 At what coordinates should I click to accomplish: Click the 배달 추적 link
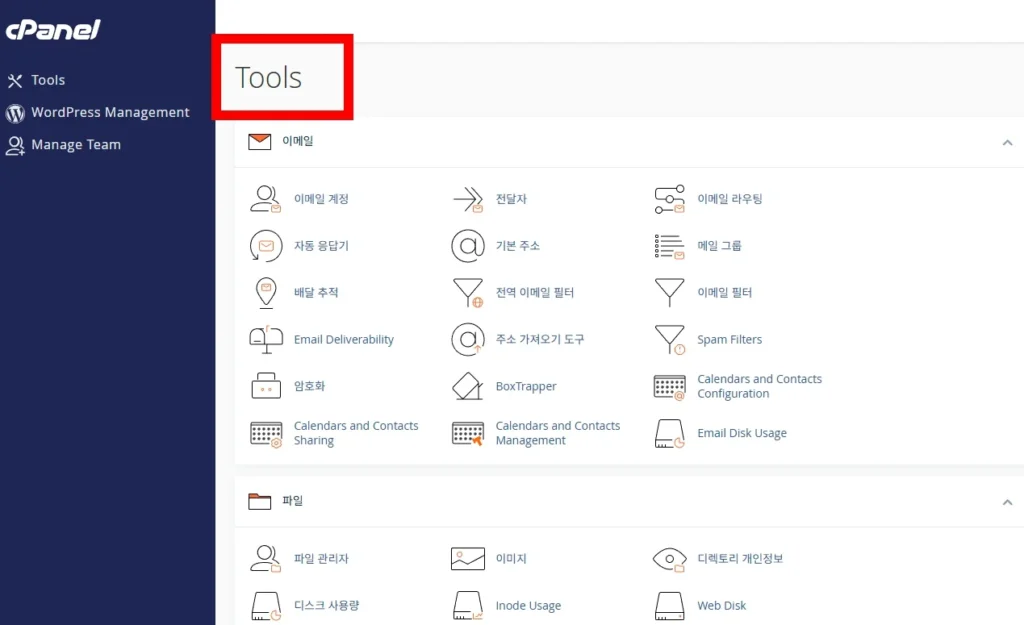click(315, 293)
